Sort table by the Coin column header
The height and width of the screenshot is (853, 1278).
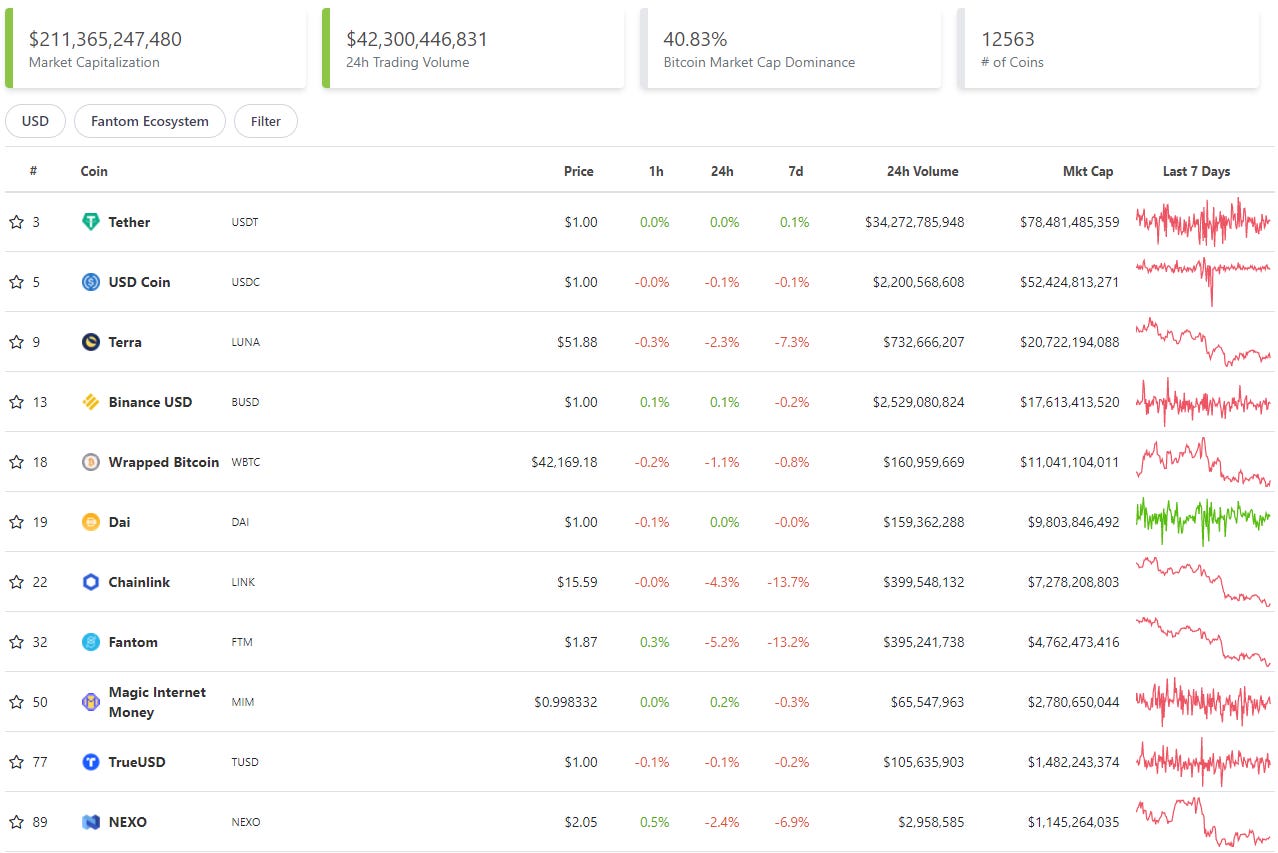94,171
